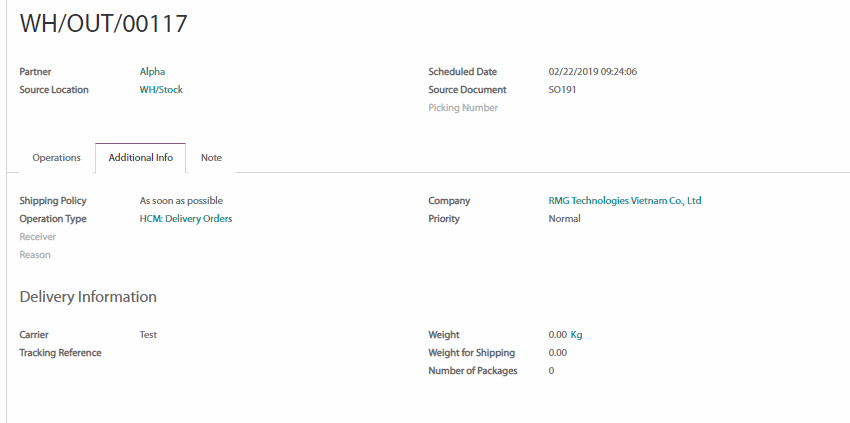Click the Tracking Reference label
The height and width of the screenshot is (423, 850).
tap(60, 353)
